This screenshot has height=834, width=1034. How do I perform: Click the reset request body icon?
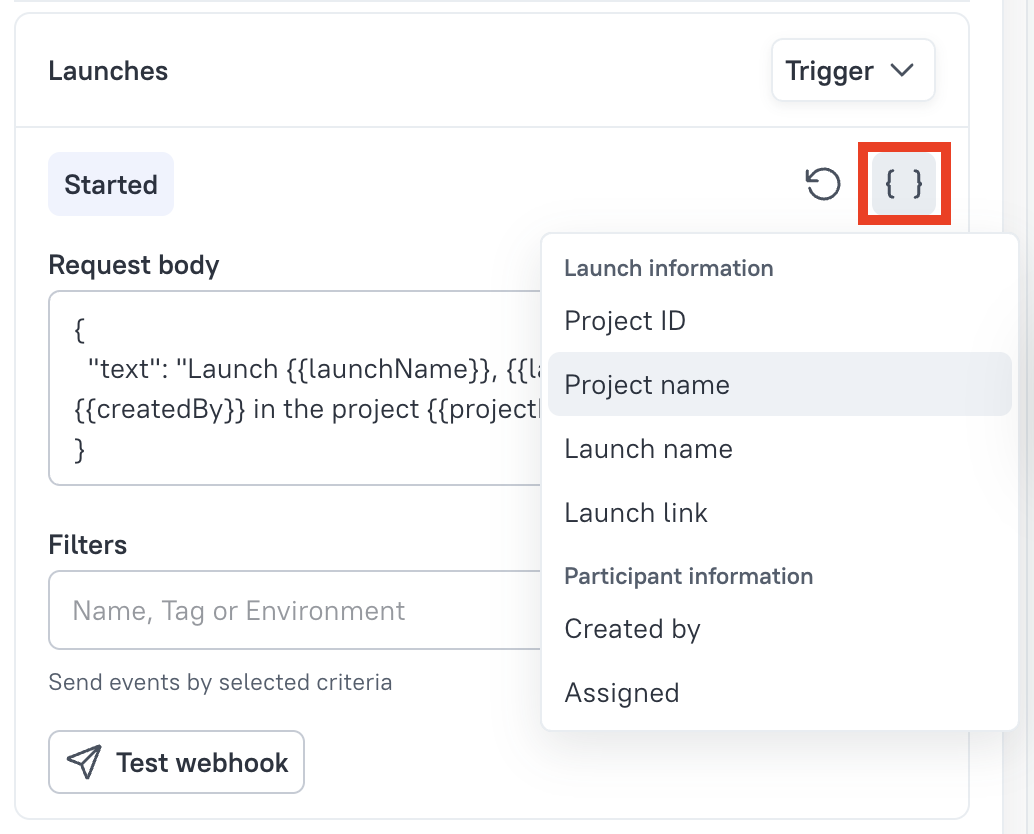coord(823,185)
